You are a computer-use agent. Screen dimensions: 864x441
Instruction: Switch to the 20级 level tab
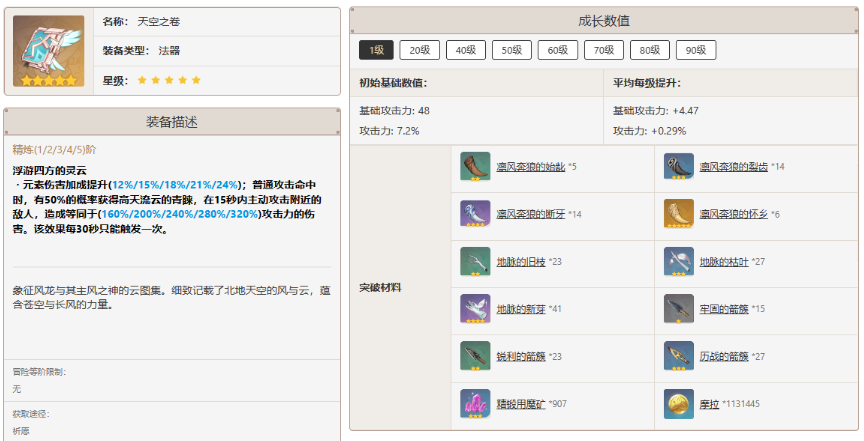[x=419, y=50]
